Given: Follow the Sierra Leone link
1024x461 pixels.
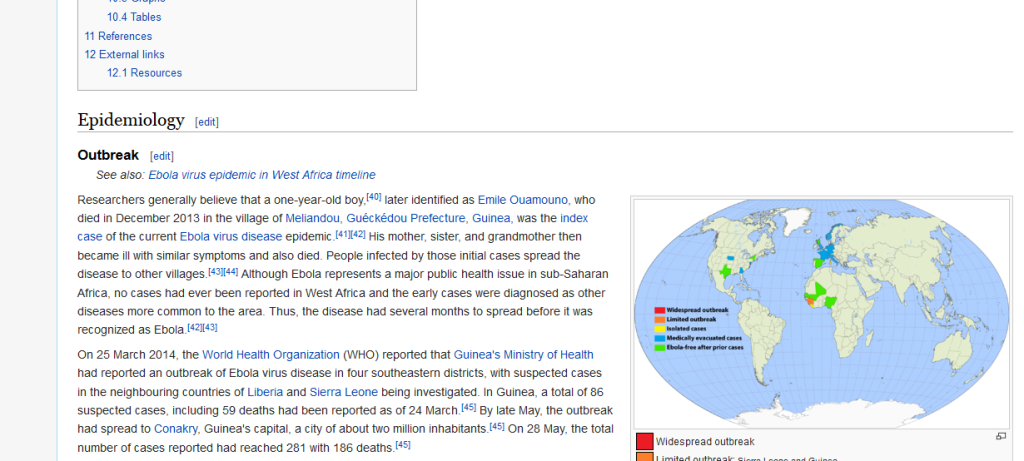Looking at the screenshot, I should pos(344,392).
